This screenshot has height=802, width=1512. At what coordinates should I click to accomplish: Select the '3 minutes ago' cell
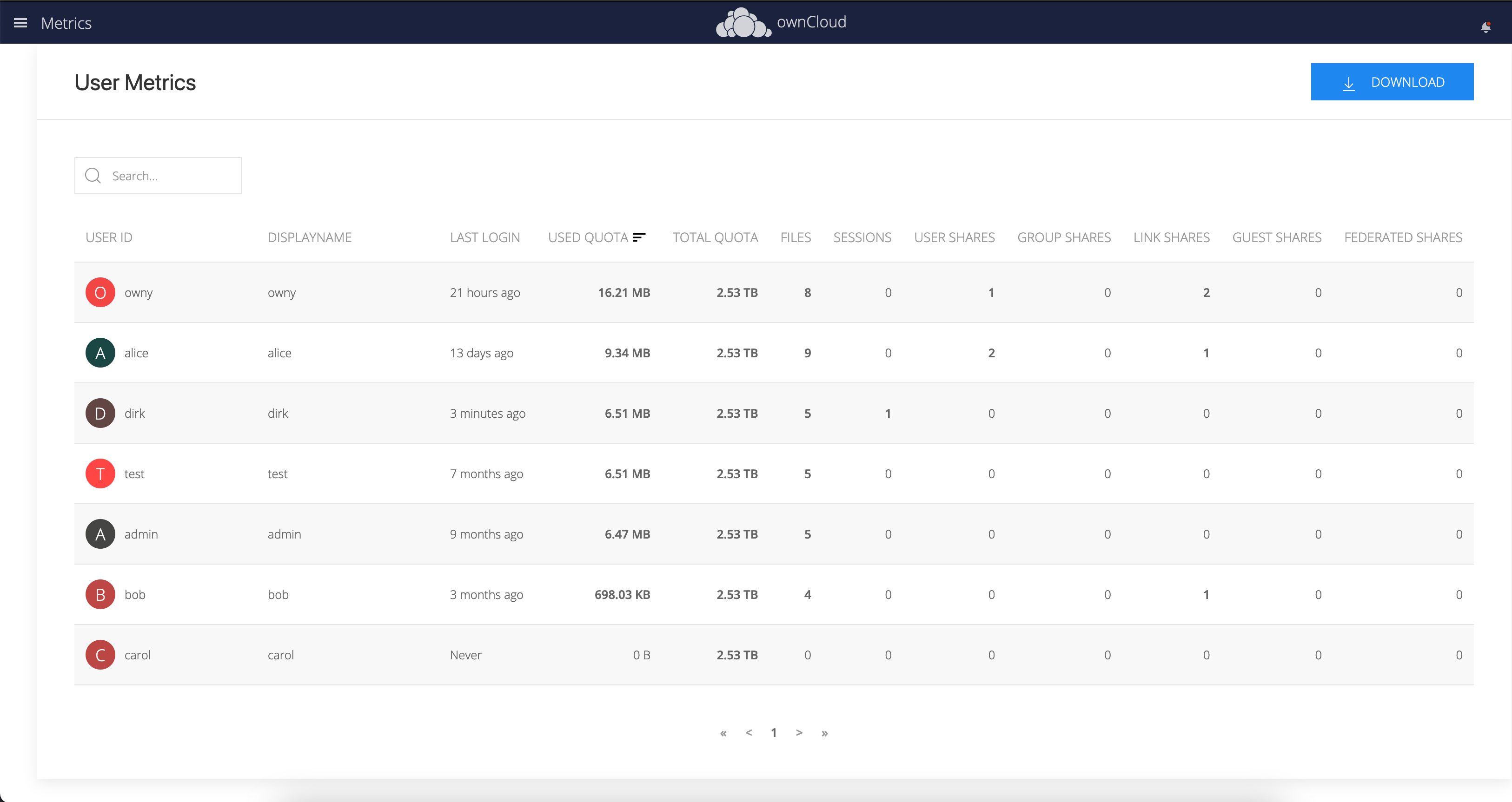coord(487,413)
